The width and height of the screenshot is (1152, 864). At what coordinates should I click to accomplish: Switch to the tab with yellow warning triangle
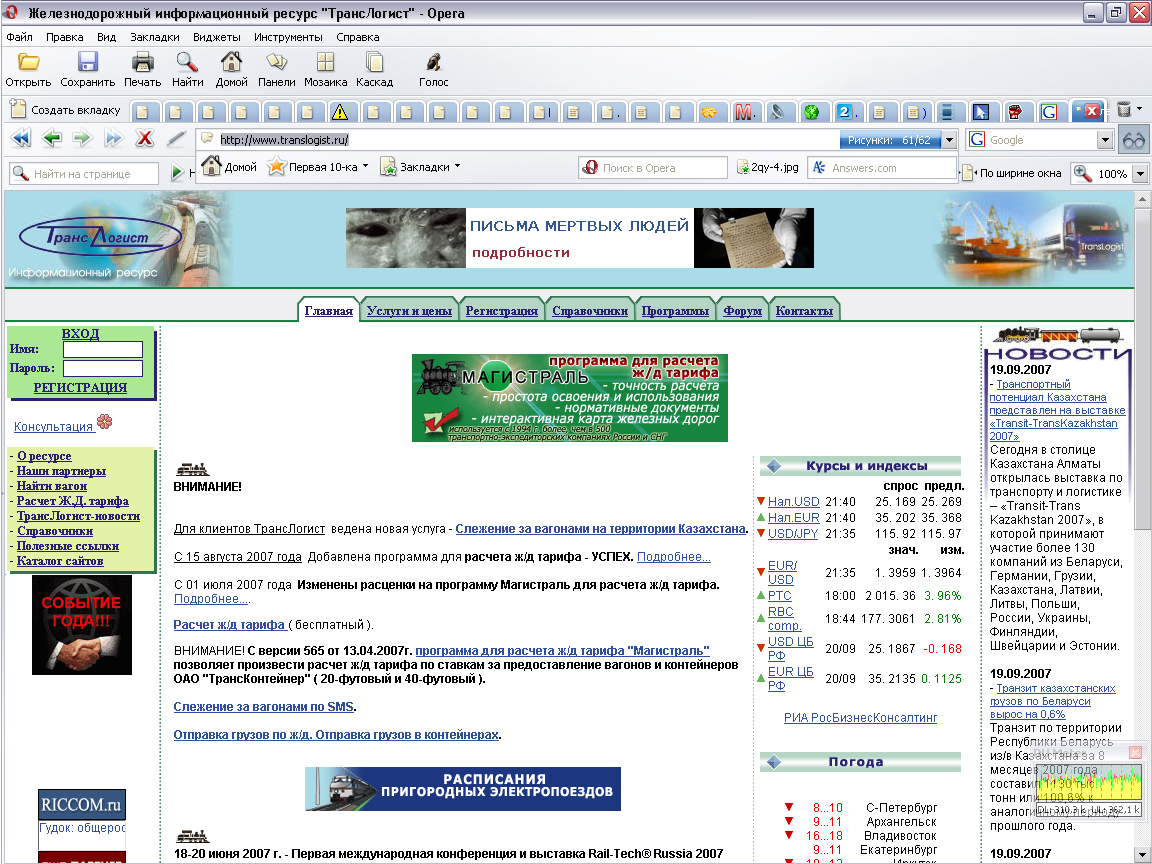pyautogui.click(x=339, y=112)
